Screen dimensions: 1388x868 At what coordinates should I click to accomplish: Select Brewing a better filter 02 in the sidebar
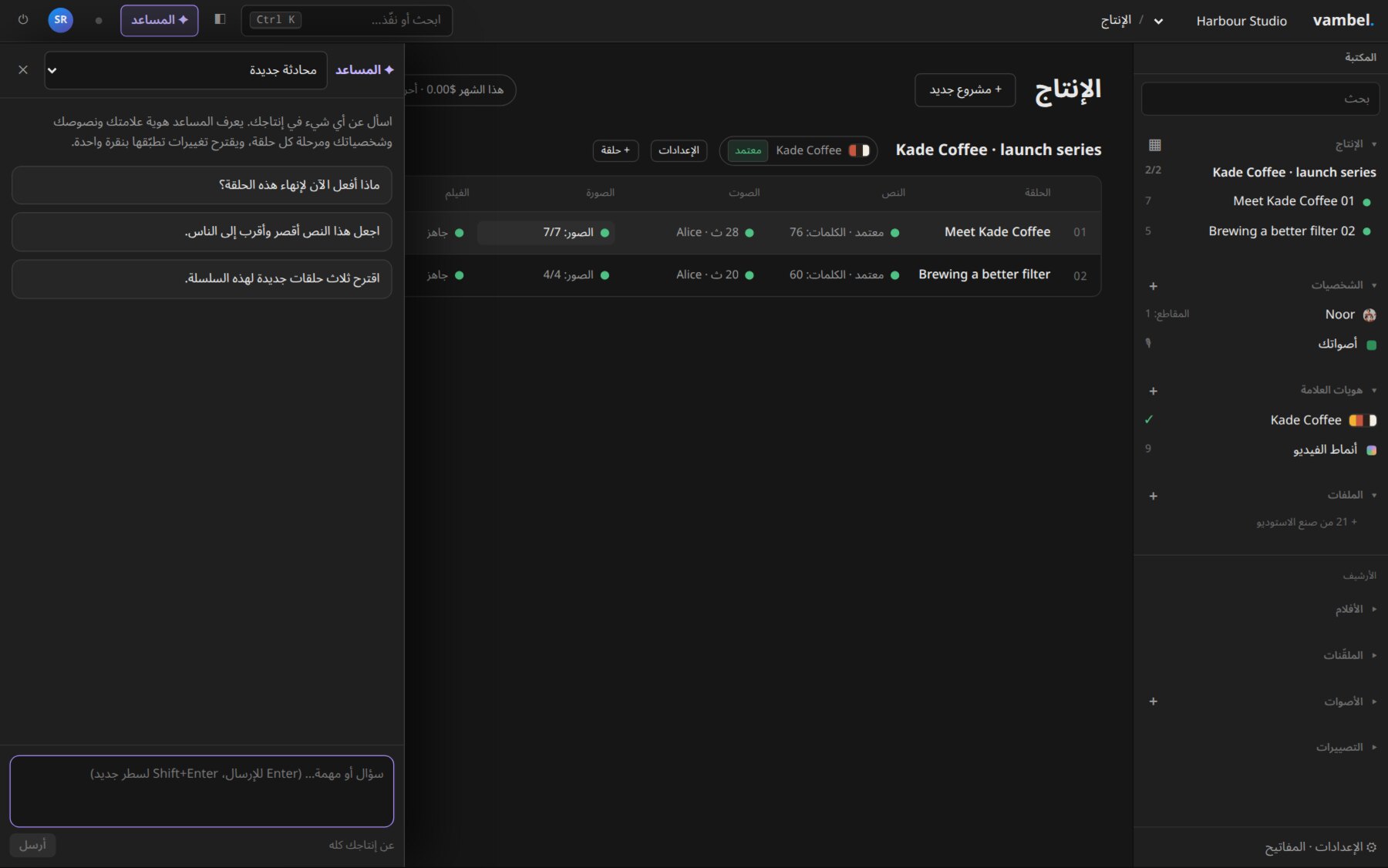pyautogui.click(x=1260, y=231)
